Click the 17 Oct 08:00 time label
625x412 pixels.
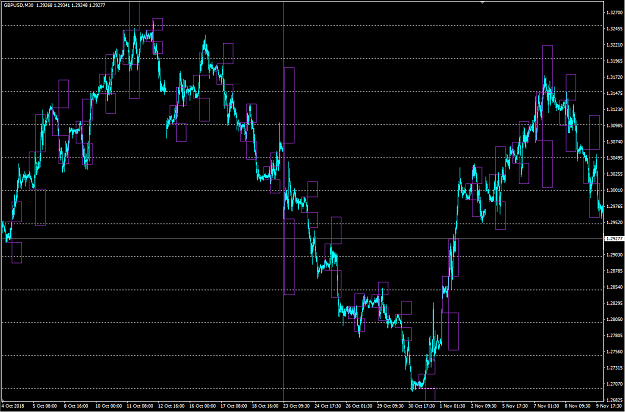[x=232, y=406]
